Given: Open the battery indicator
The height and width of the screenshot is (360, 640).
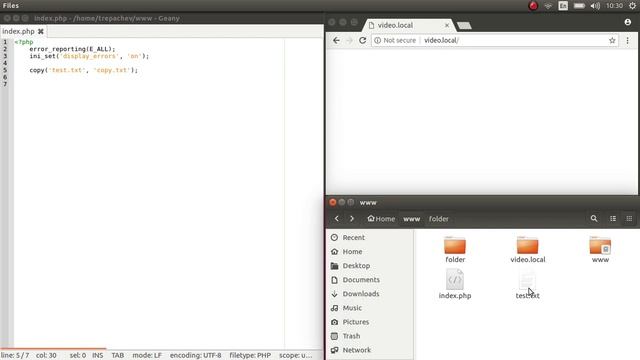Looking at the screenshot, I should tap(579, 6).
